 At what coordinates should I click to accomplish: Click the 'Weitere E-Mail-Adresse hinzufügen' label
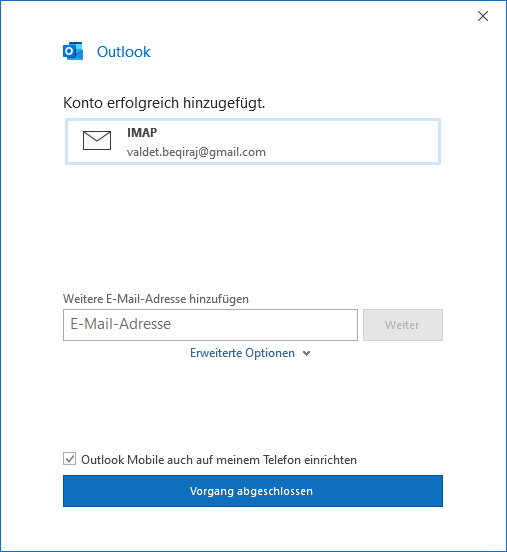[156, 299]
